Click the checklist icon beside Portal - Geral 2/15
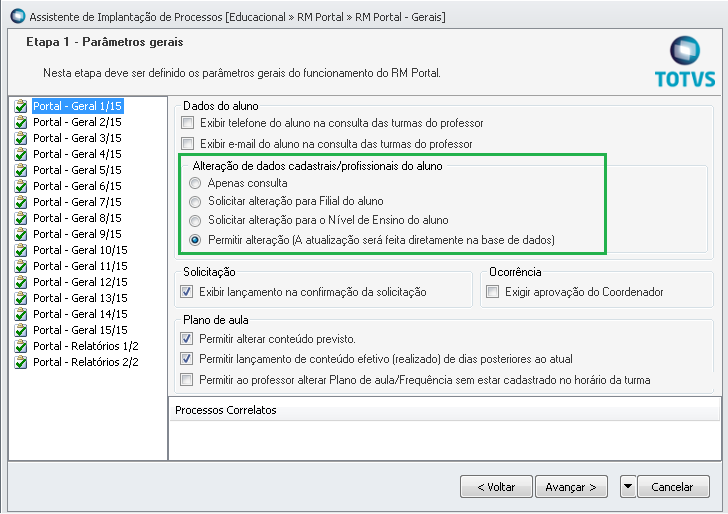The width and height of the screenshot is (728, 514). point(21,122)
